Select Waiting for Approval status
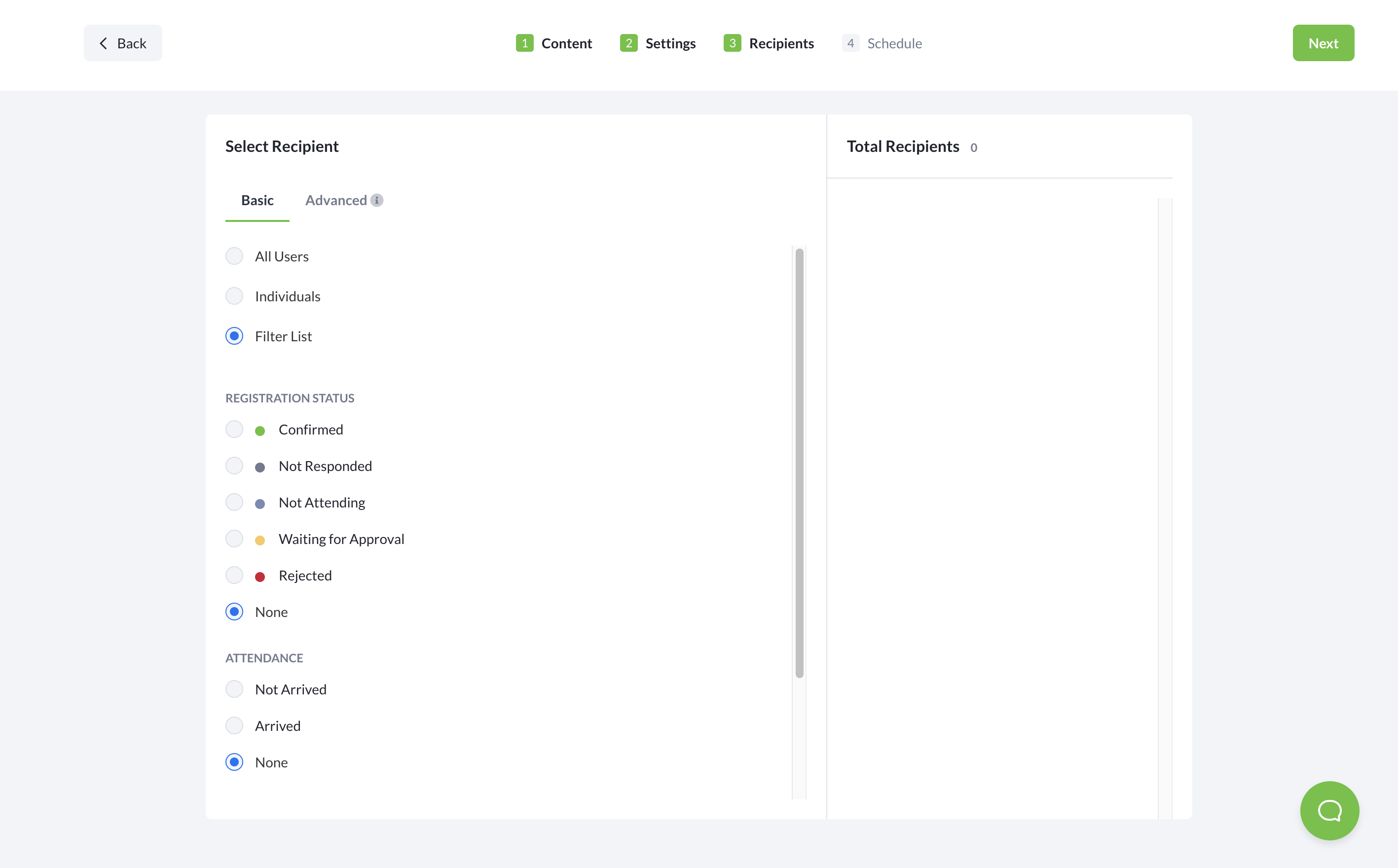Image resolution: width=1398 pixels, height=868 pixels. (x=234, y=539)
